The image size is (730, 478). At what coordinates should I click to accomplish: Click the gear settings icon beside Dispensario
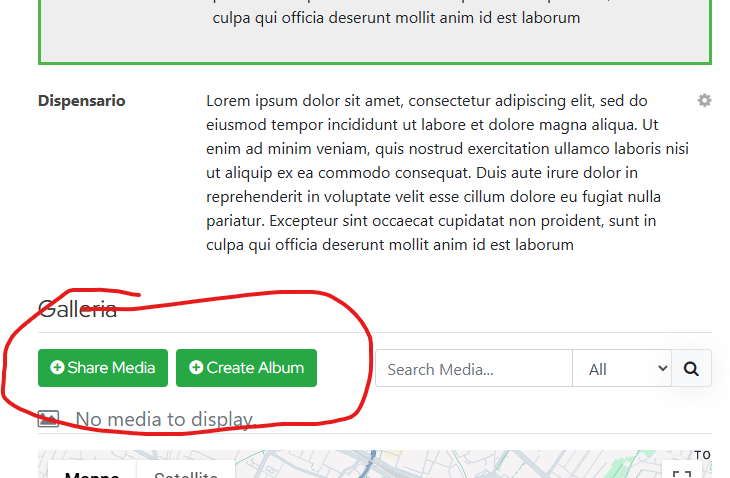click(705, 101)
